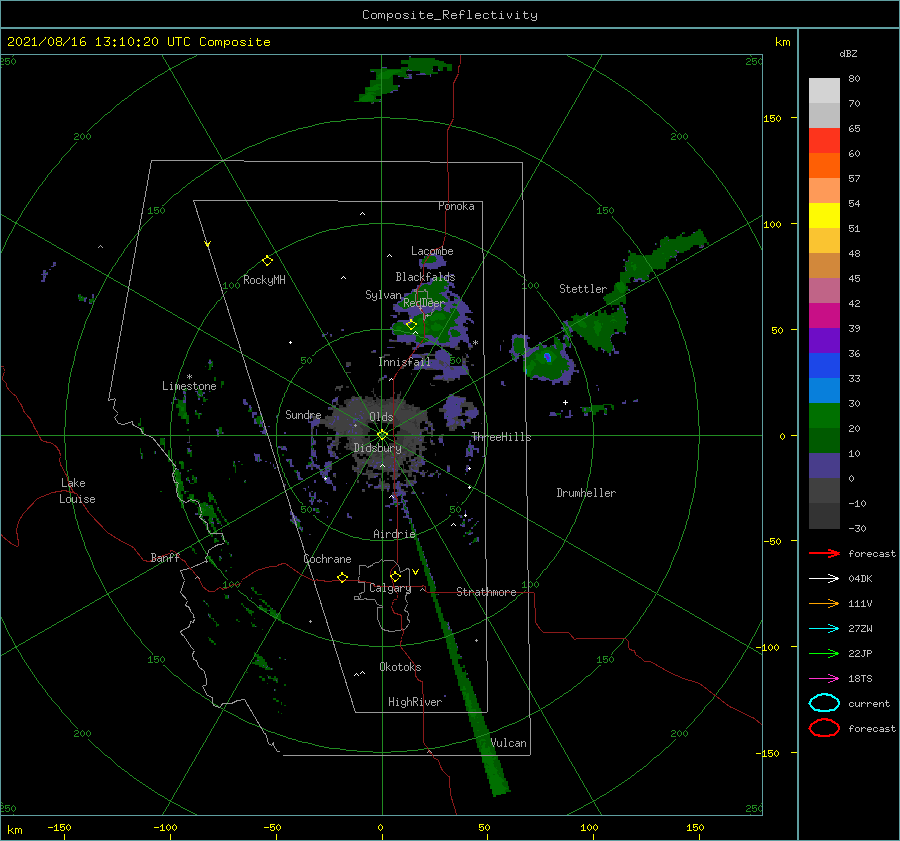The height and width of the screenshot is (841, 900).
Task: Click the Calgary city label
Action: [x=390, y=588]
